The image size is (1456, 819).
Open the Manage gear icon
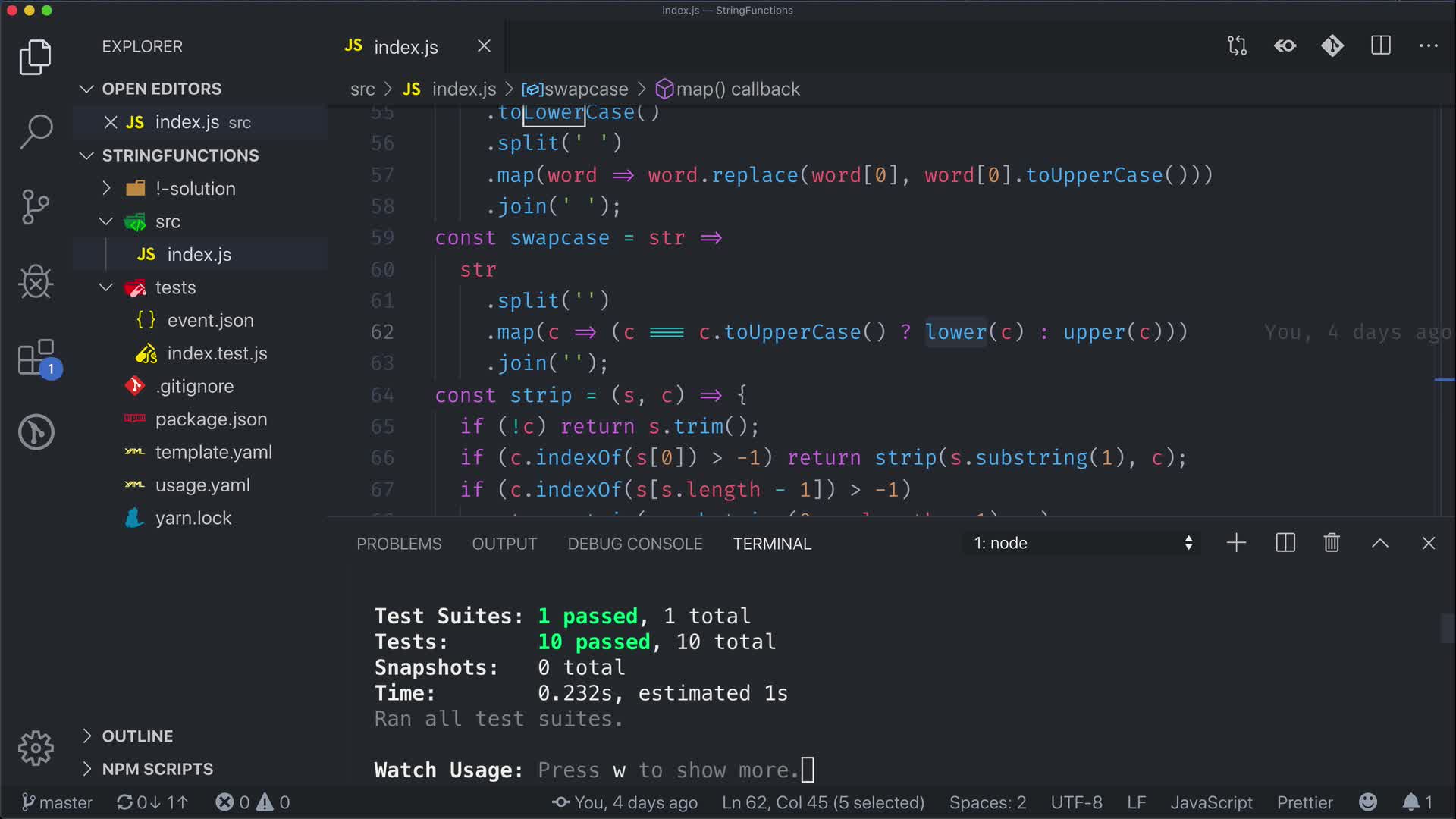36,748
